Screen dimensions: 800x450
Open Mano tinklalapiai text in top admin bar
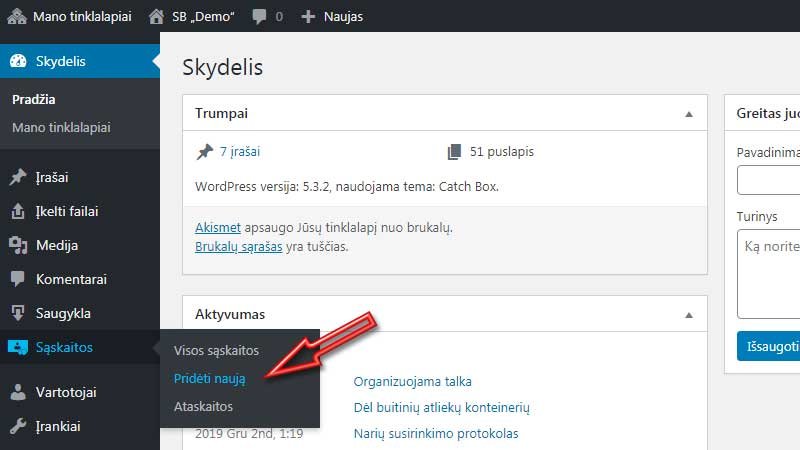pos(82,16)
